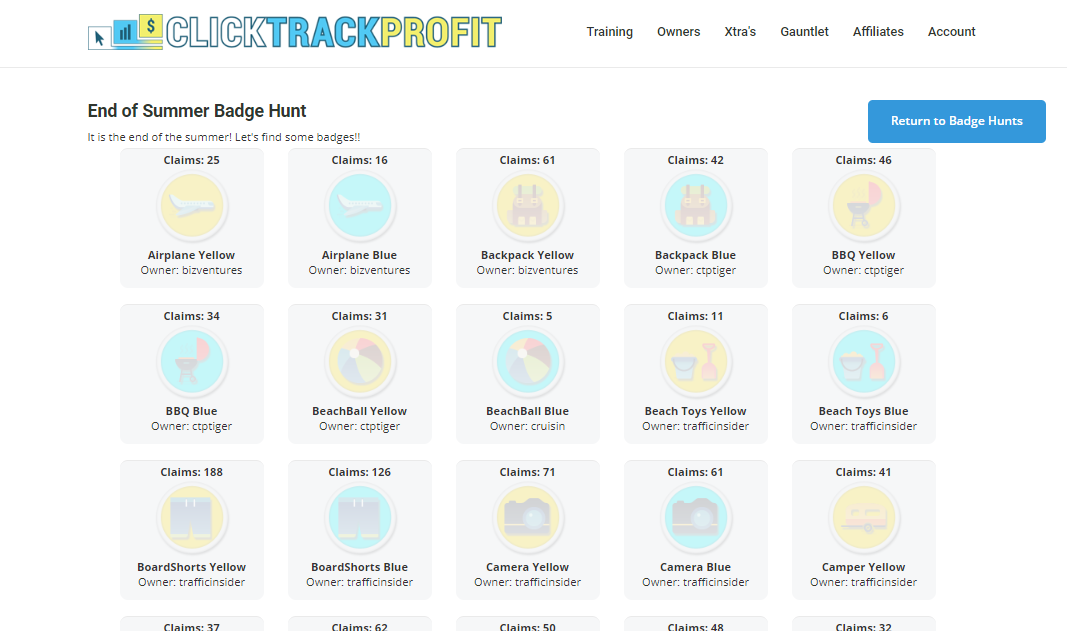Click the BBQ Yellow badge name
The width and height of the screenshot is (1067, 631).
[864, 255]
